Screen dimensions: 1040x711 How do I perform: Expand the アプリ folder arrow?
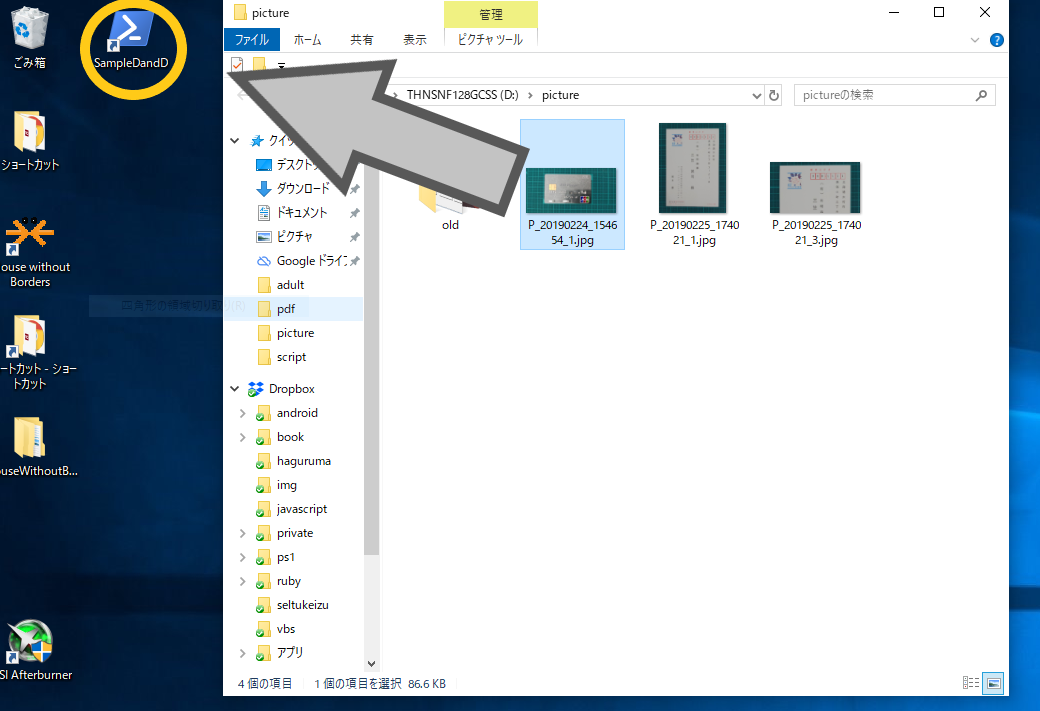pos(243,653)
